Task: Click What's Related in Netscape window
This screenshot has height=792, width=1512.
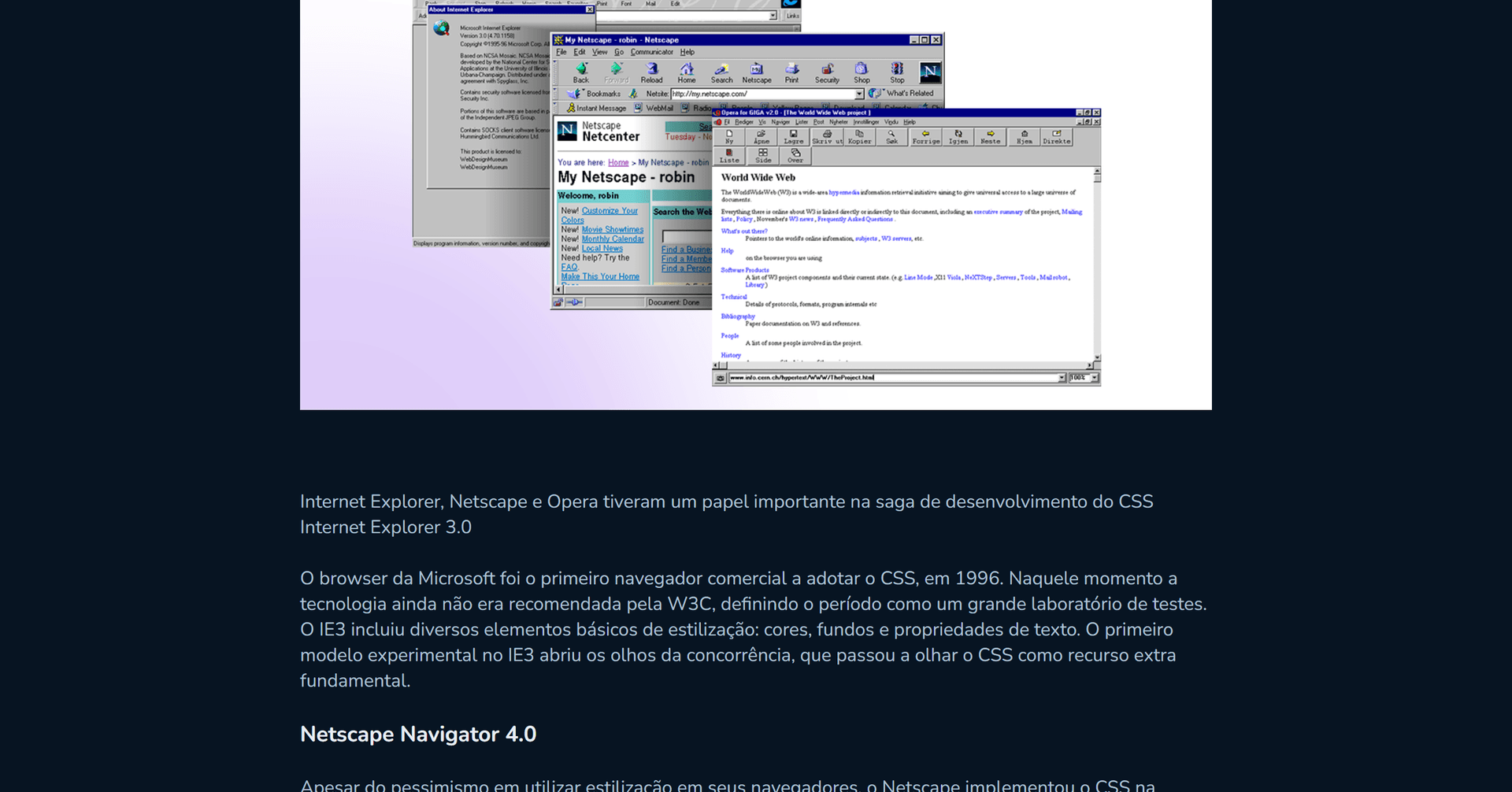Action: click(902, 93)
